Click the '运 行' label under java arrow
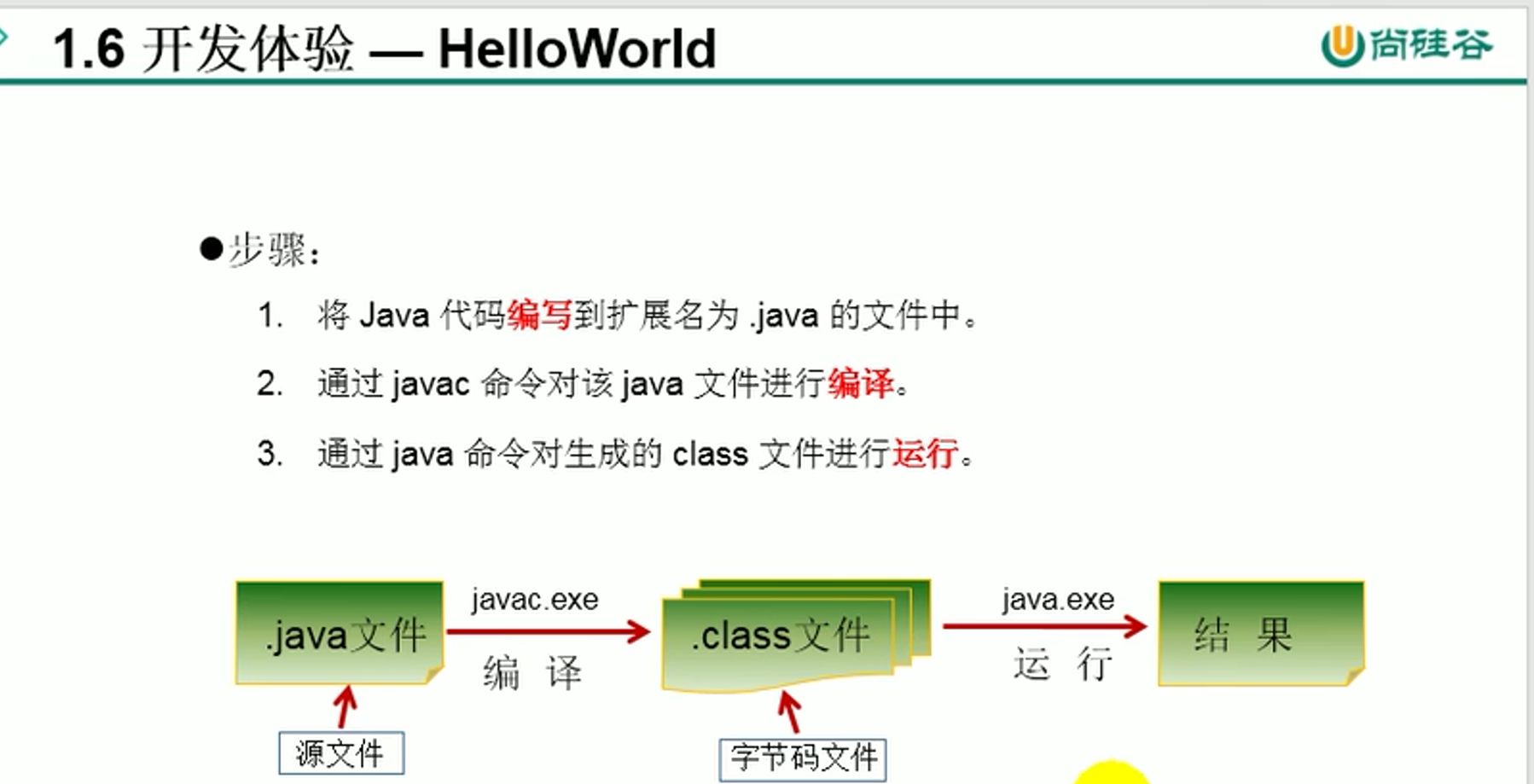Image resolution: width=1534 pixels, height=784 pixels. pos(1063,663)
